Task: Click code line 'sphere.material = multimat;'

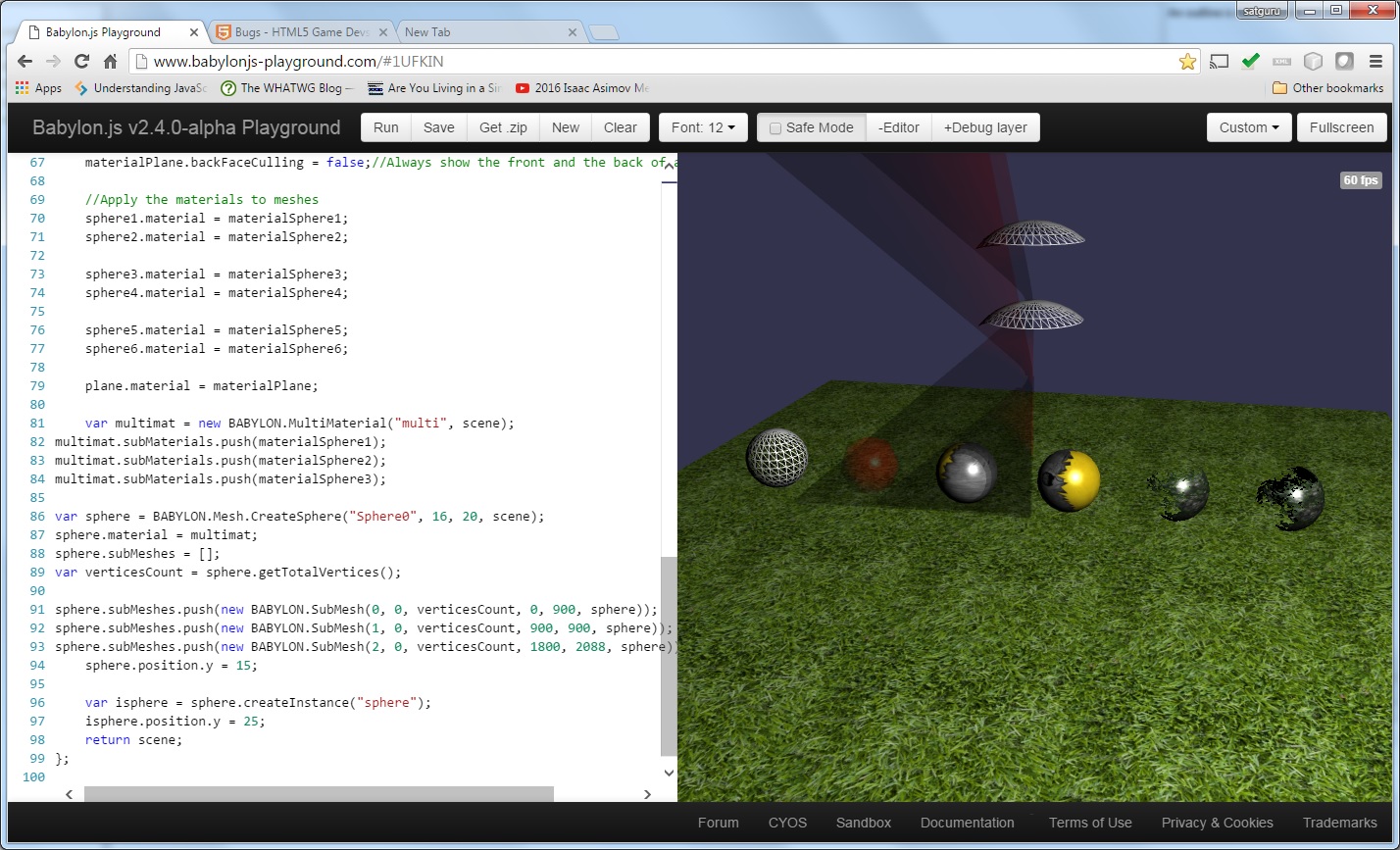Action: 157,534
